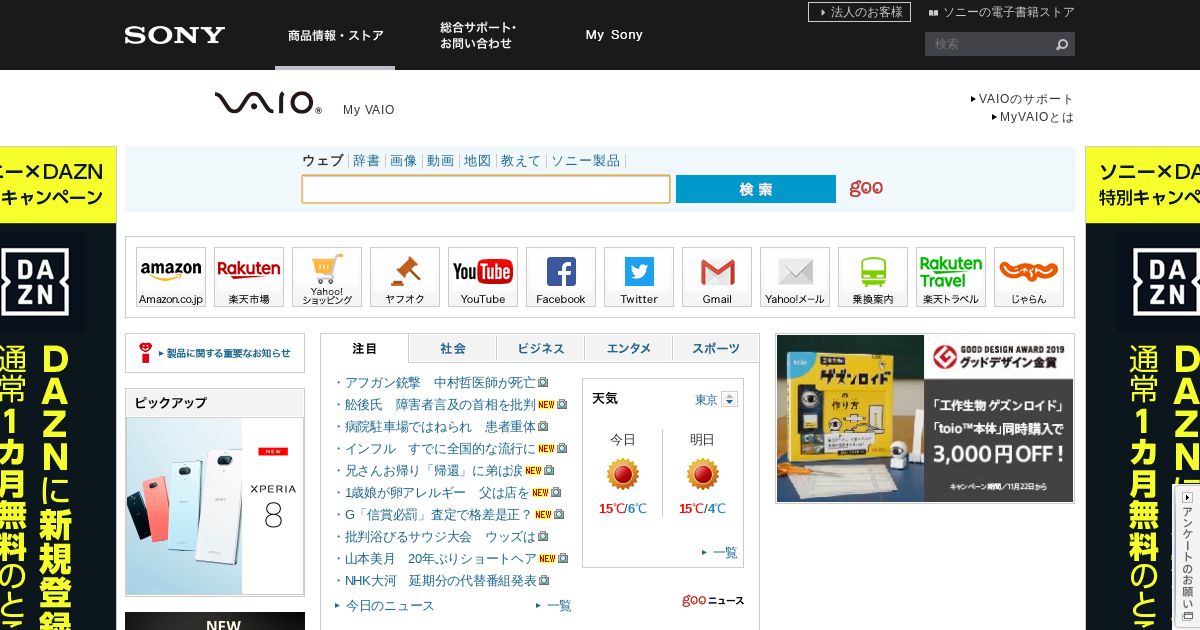Screen dimensions: 1200x630
Task: Switch to the エンタメ news tab
Action: (629, 349)
